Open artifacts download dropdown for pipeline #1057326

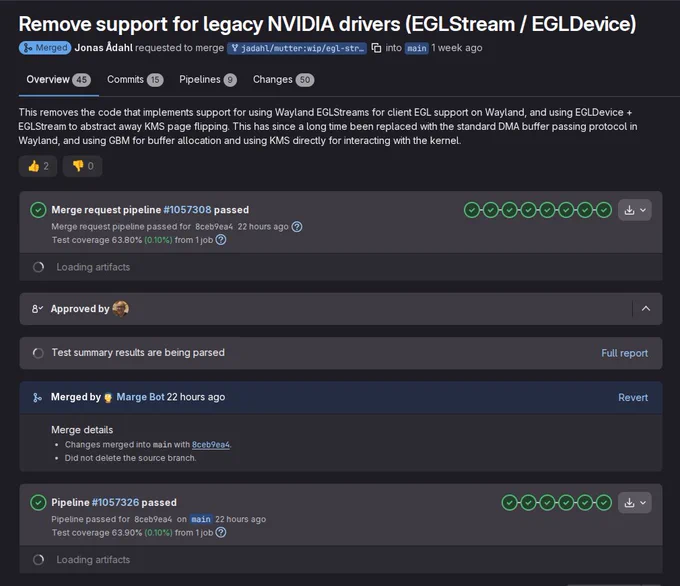pos(635,503)
